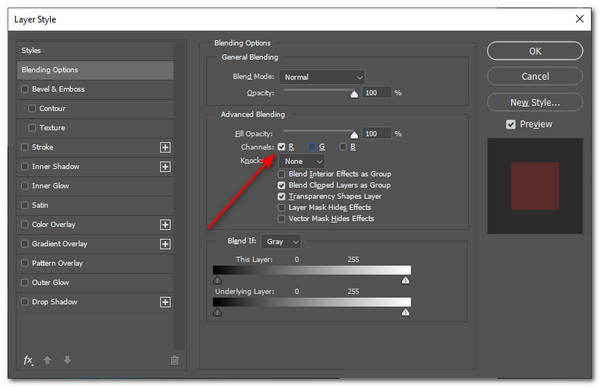The image size is (600, 387).
Task: Add another Drop Shadow with plus icon
Action: 165,302
